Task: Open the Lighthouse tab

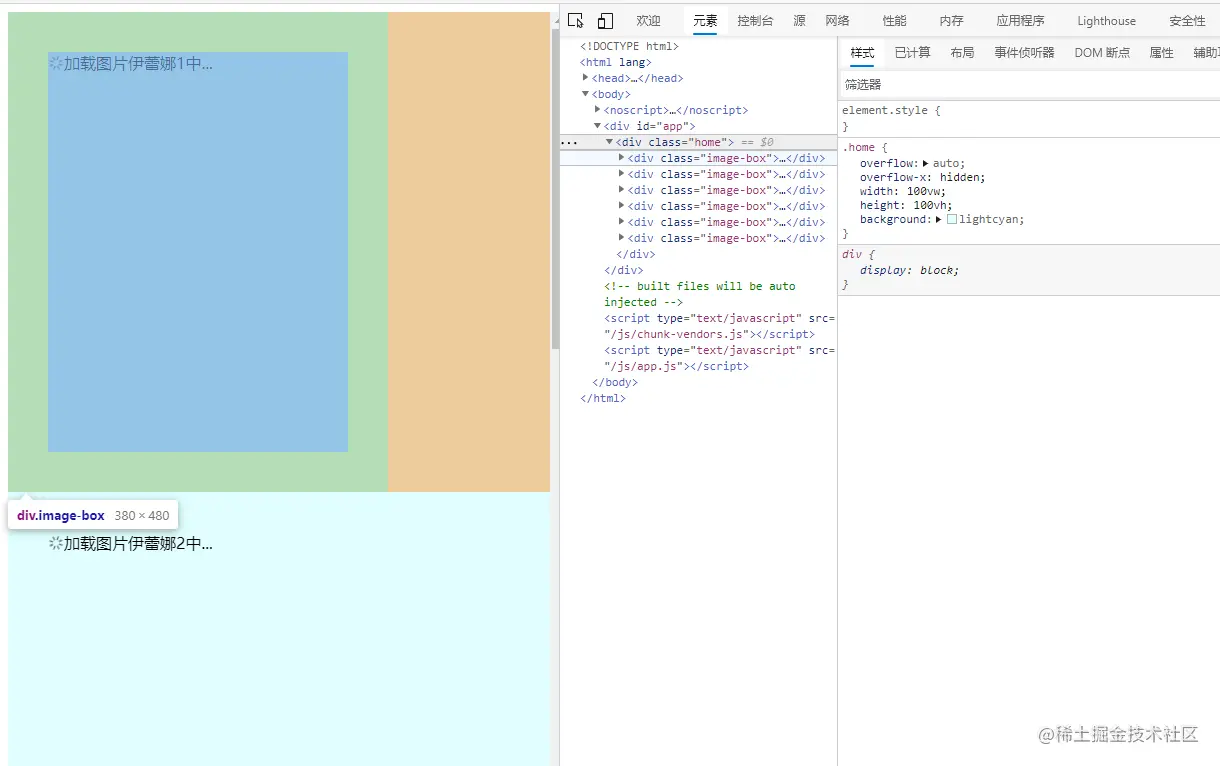Action: tap(1106, 21)
